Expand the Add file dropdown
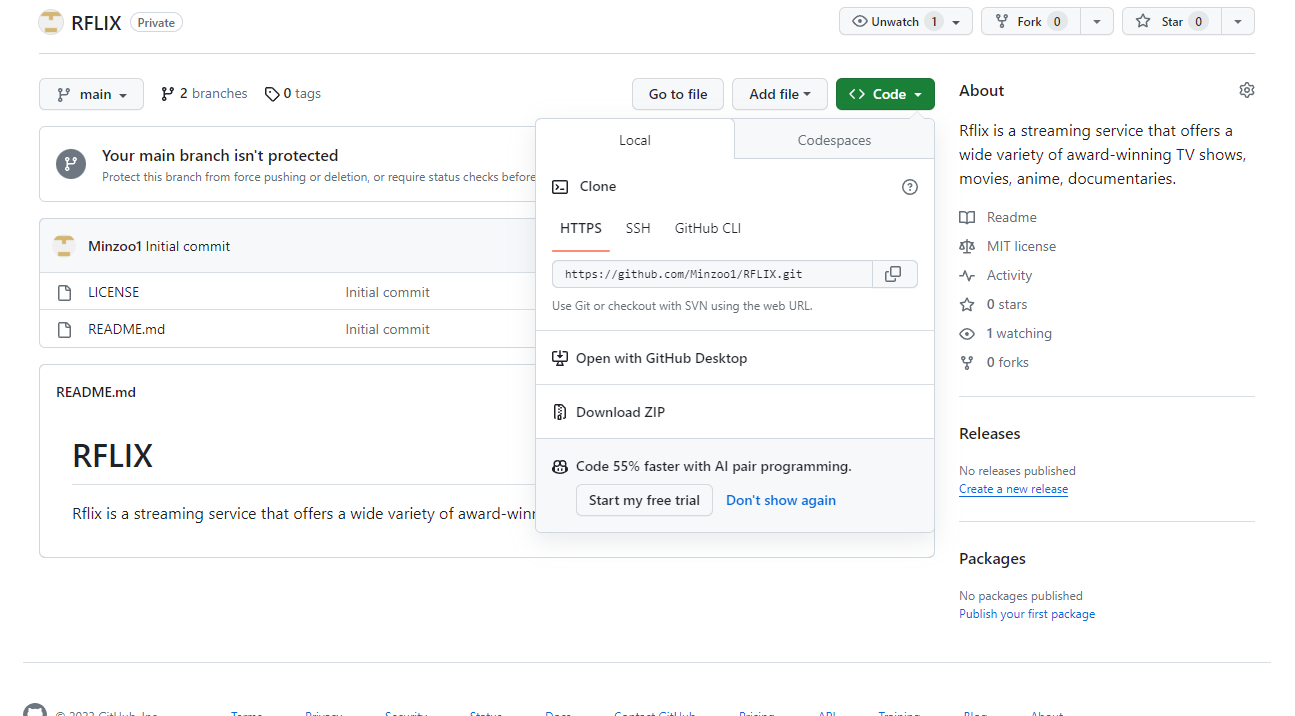Image resolution: width=1295 pixels, height=716 pixels. pyautogui.click(x=780, y=94)
